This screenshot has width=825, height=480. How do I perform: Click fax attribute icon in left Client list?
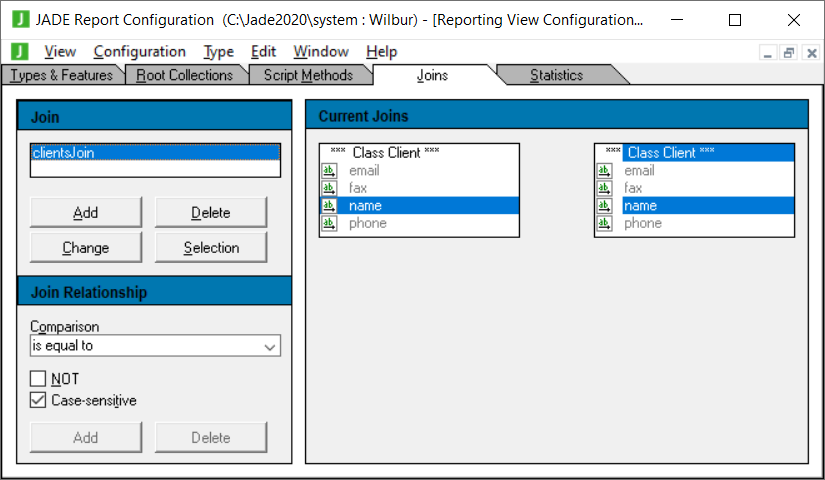[329, 188]
